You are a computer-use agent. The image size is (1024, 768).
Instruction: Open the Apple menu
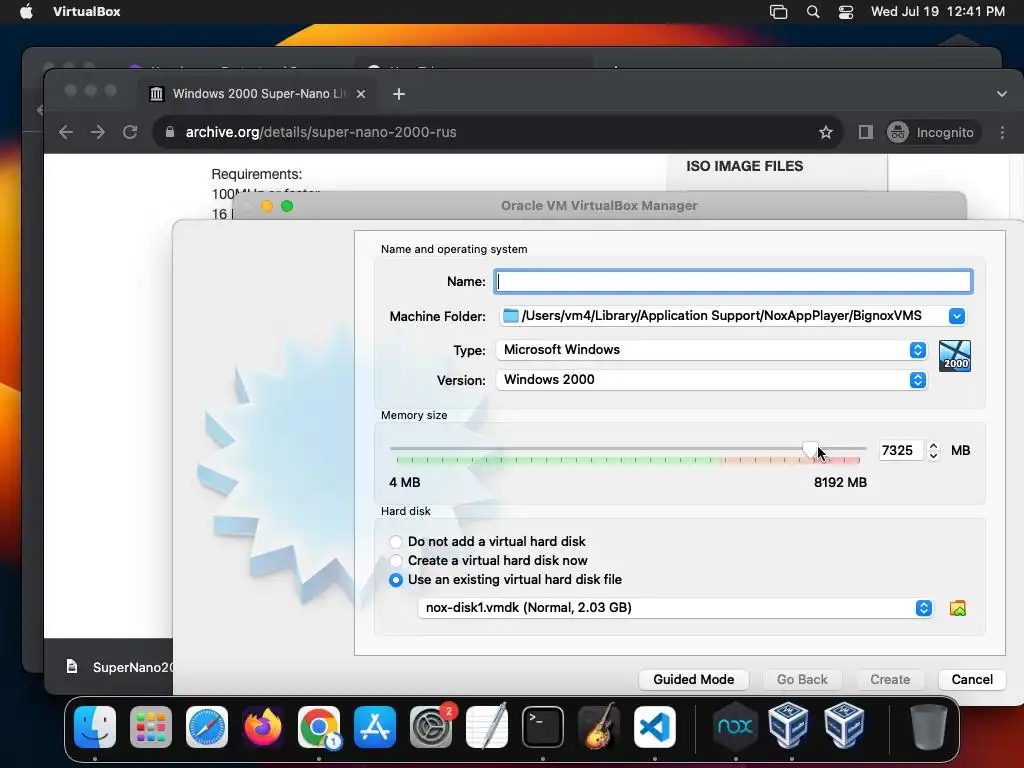click(26, 12)
